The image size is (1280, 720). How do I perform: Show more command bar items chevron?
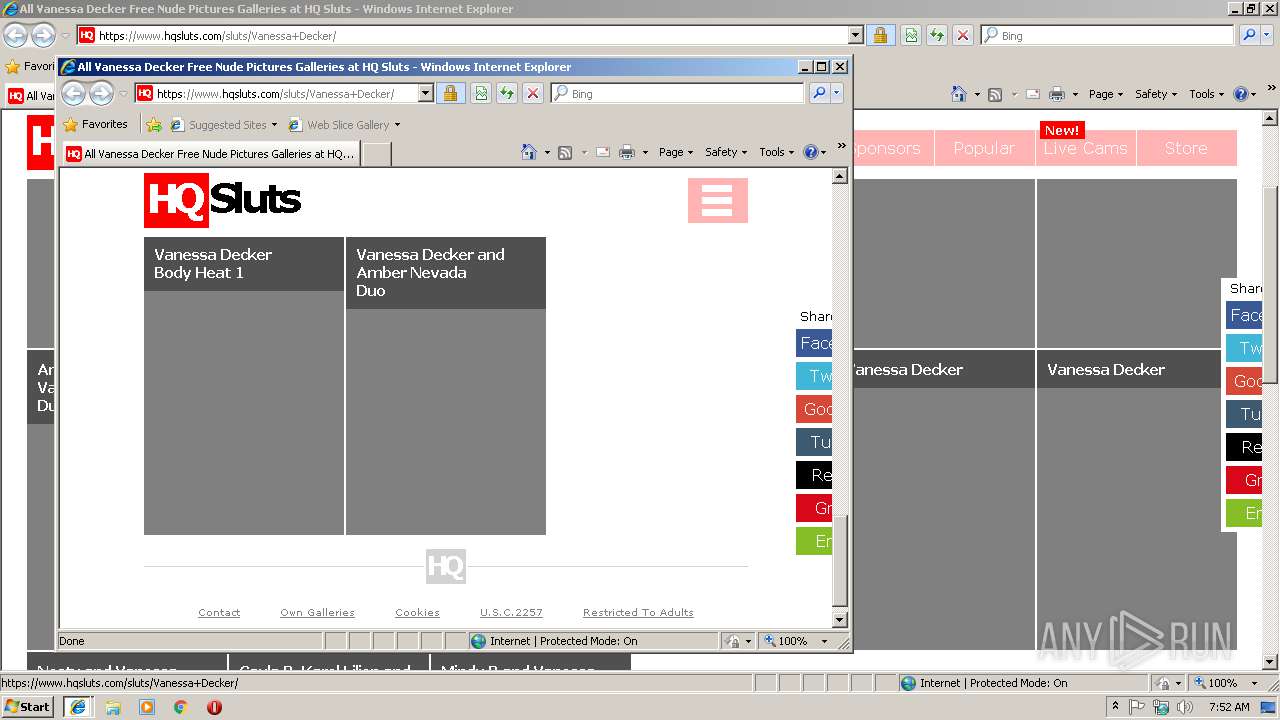click(x=841, y=146)
